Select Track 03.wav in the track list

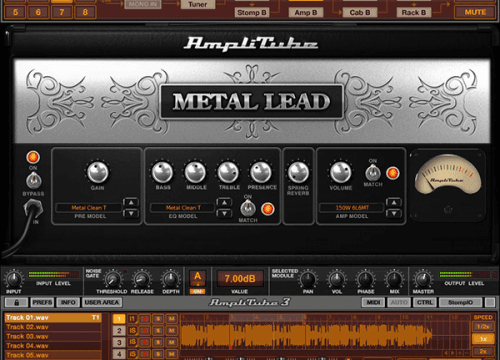[x=53, y=336]
